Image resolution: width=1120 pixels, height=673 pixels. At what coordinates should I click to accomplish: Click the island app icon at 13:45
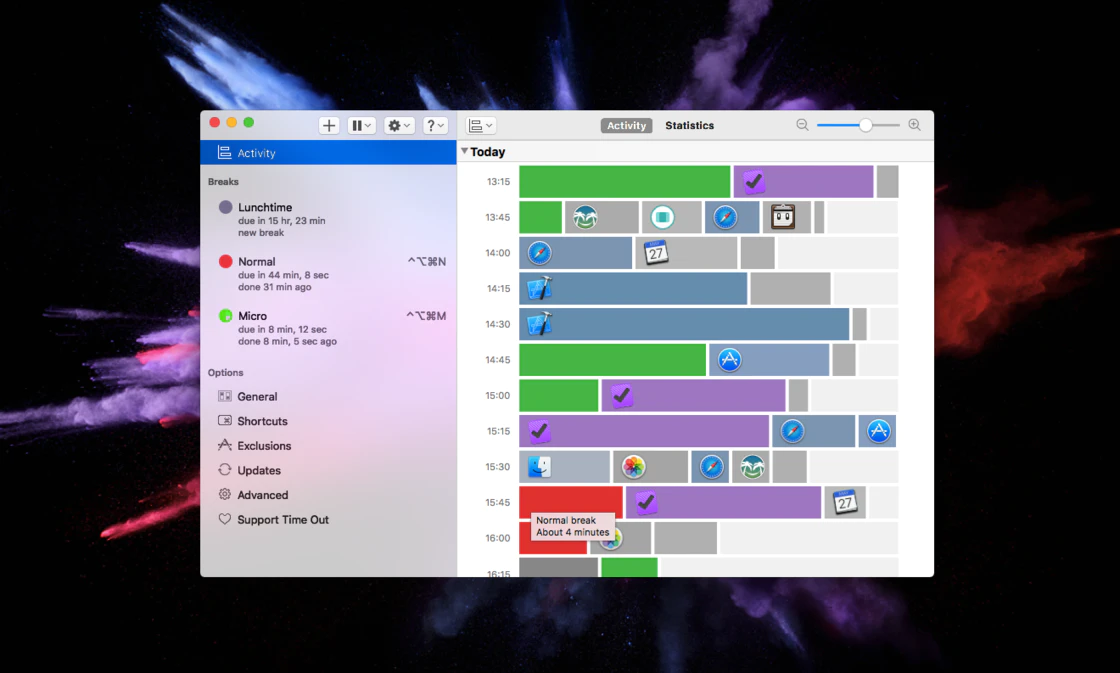[x=585, y=217]
